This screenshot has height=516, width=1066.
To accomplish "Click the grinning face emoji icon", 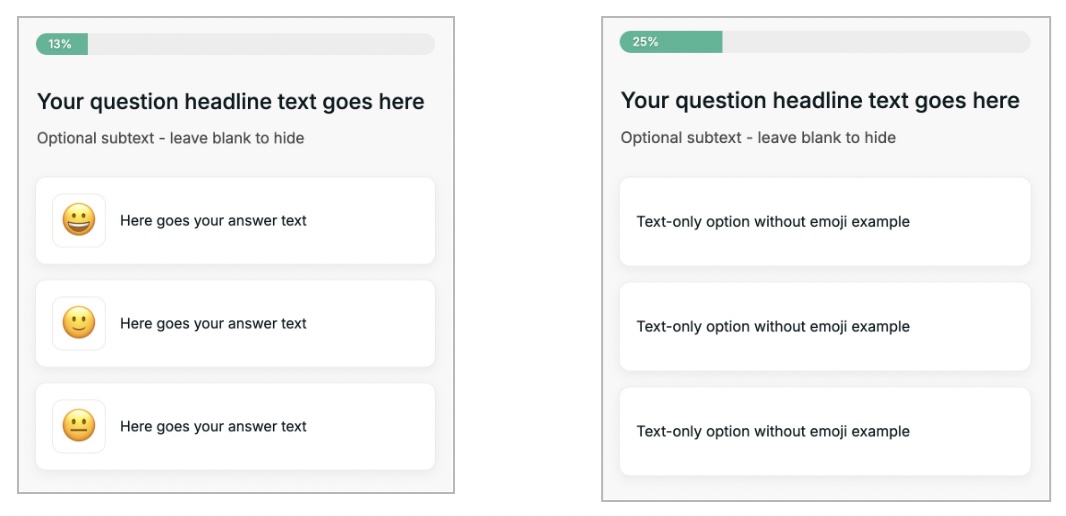I will 79,220.
